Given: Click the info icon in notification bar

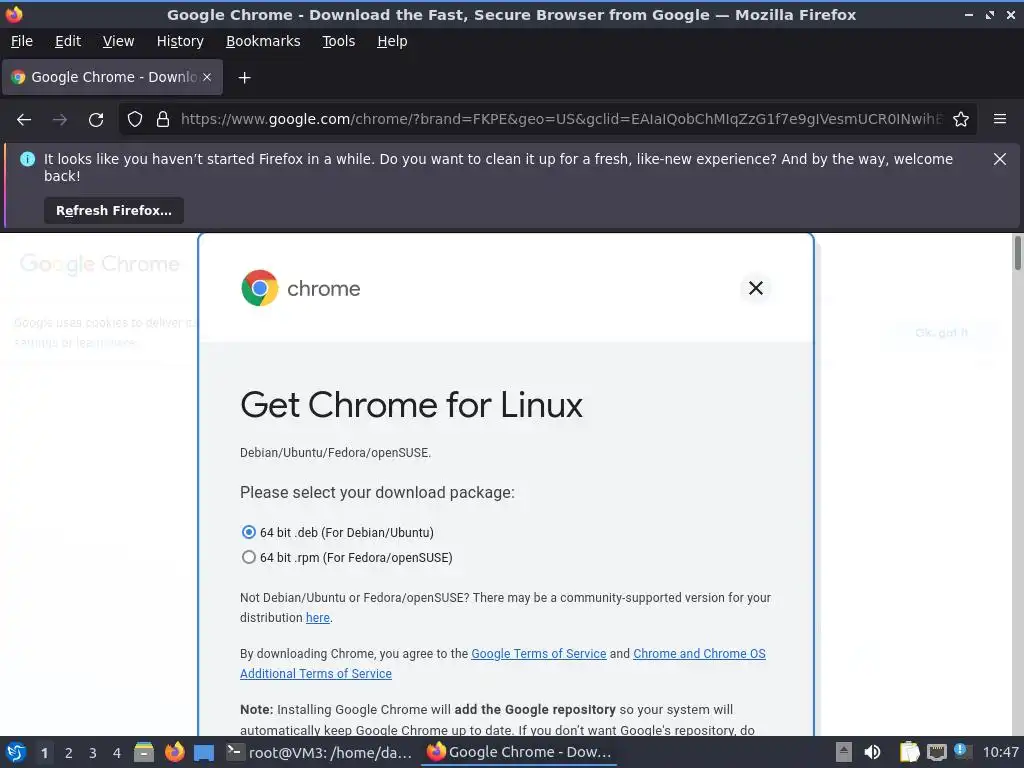Looking at the screenshot, I should tap(27, 159).
